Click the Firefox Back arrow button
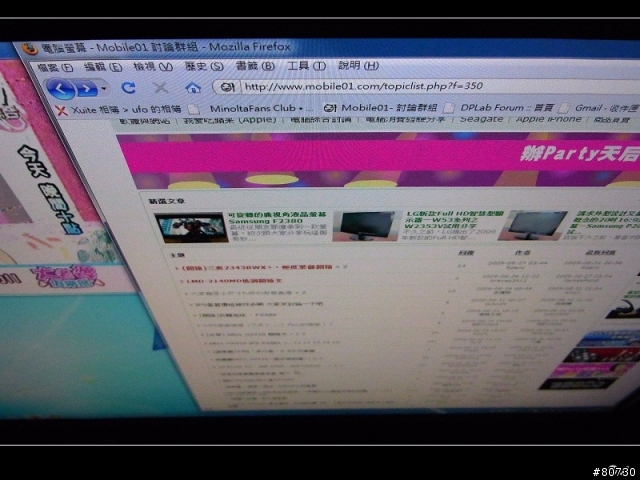640x480 pixels. point(60,89)
